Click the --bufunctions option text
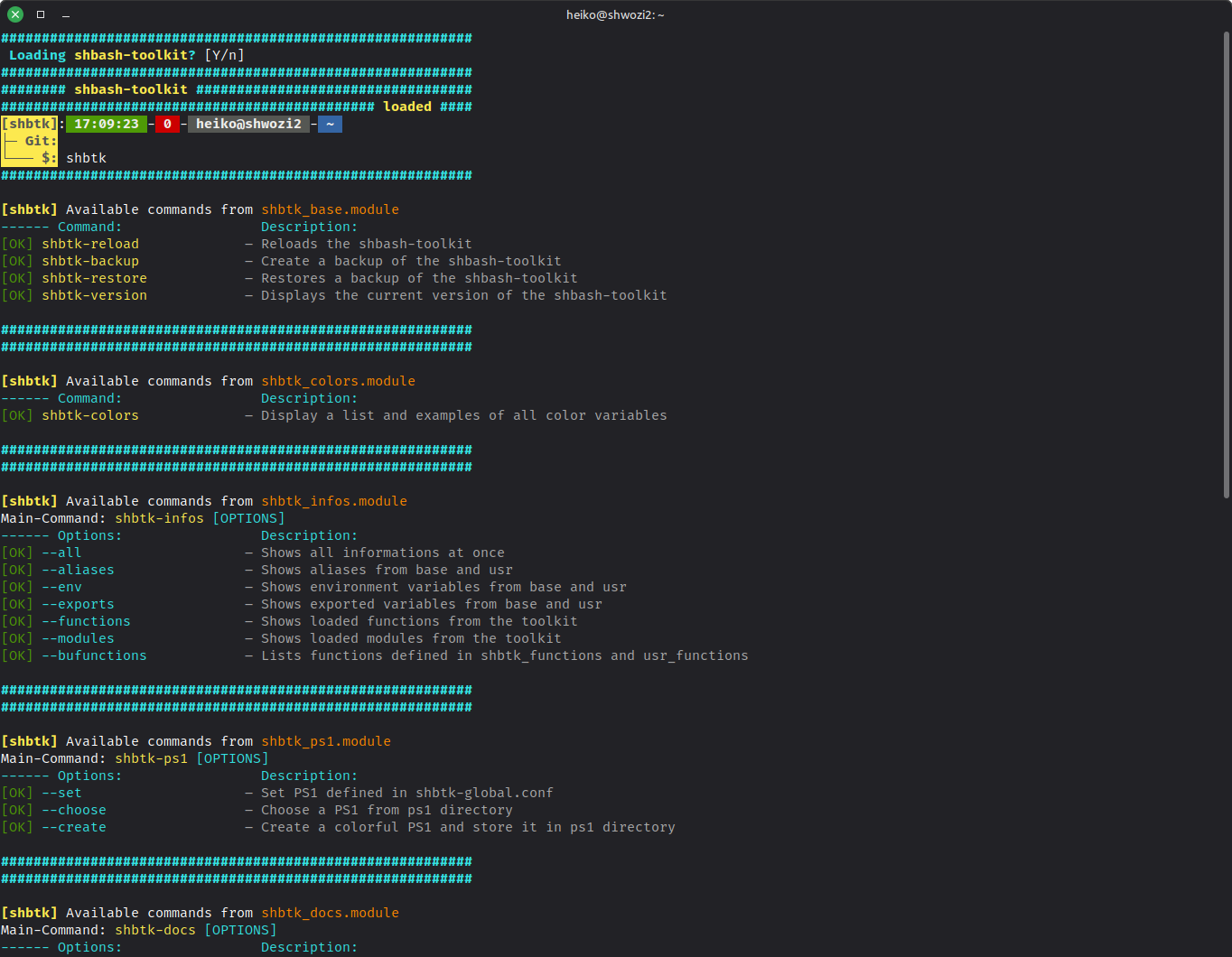This screenshot has height=957, width=1232. click(94, 655)
